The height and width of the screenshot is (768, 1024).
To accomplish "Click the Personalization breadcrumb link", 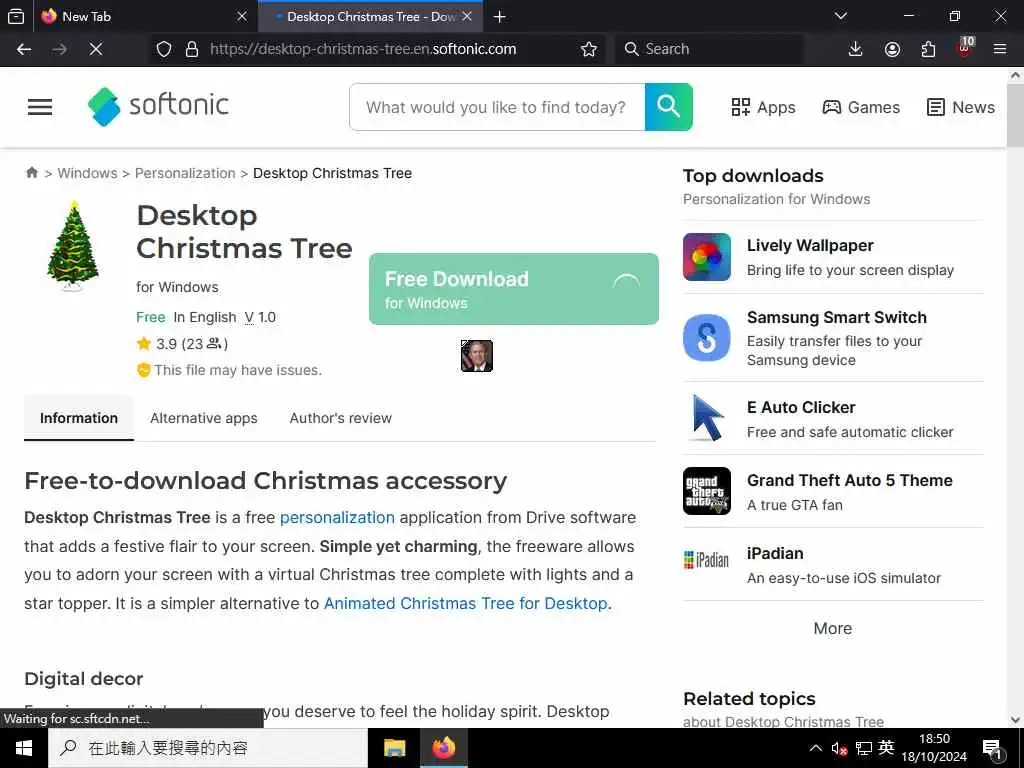I will coord(185,173).
